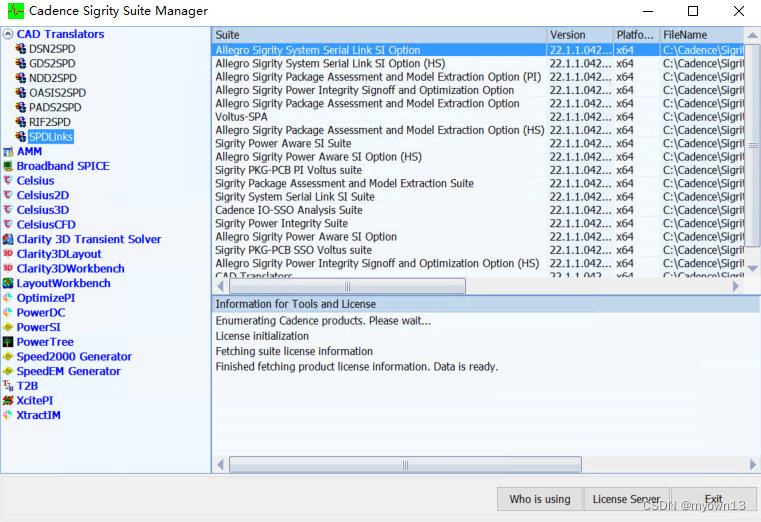The image size is (761, 522).
Task: Maximize the Suite Manager window
Action: pos(693,11)
